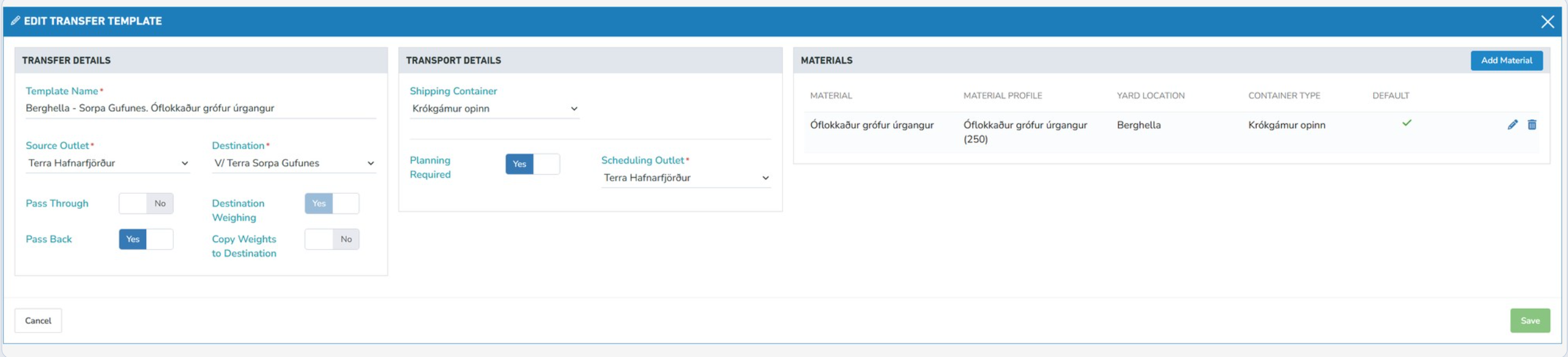Click the Transport Details section header
1568x357 pixels.
453,61
